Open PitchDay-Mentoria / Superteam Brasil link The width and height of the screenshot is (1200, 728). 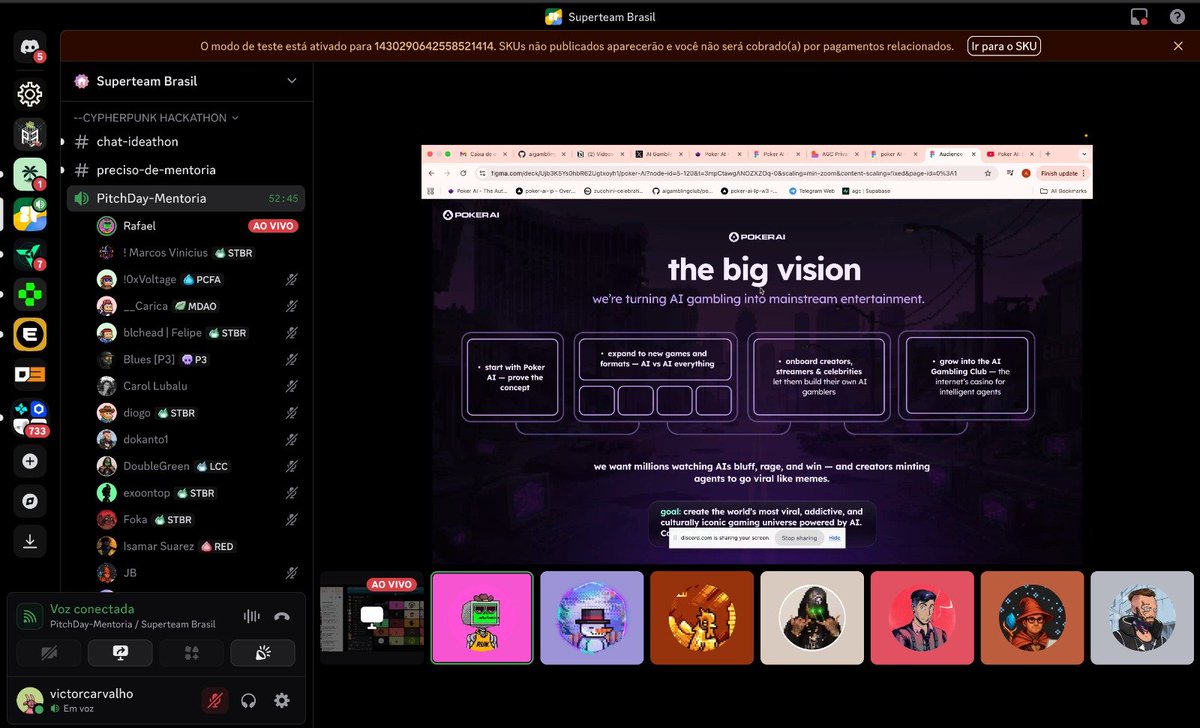click(x=132, y=625)
